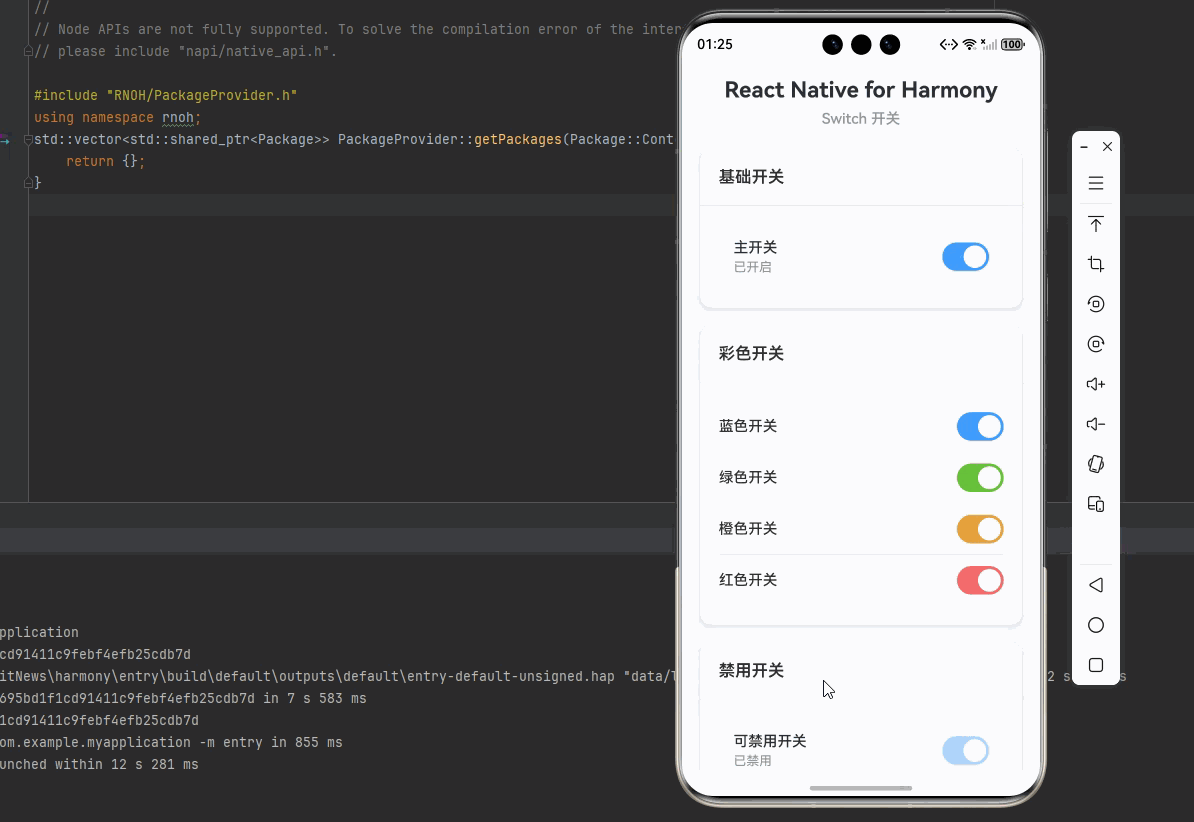Click the shake device icon
This screenshot has height=822, width=1194.
click(1096, 464)
